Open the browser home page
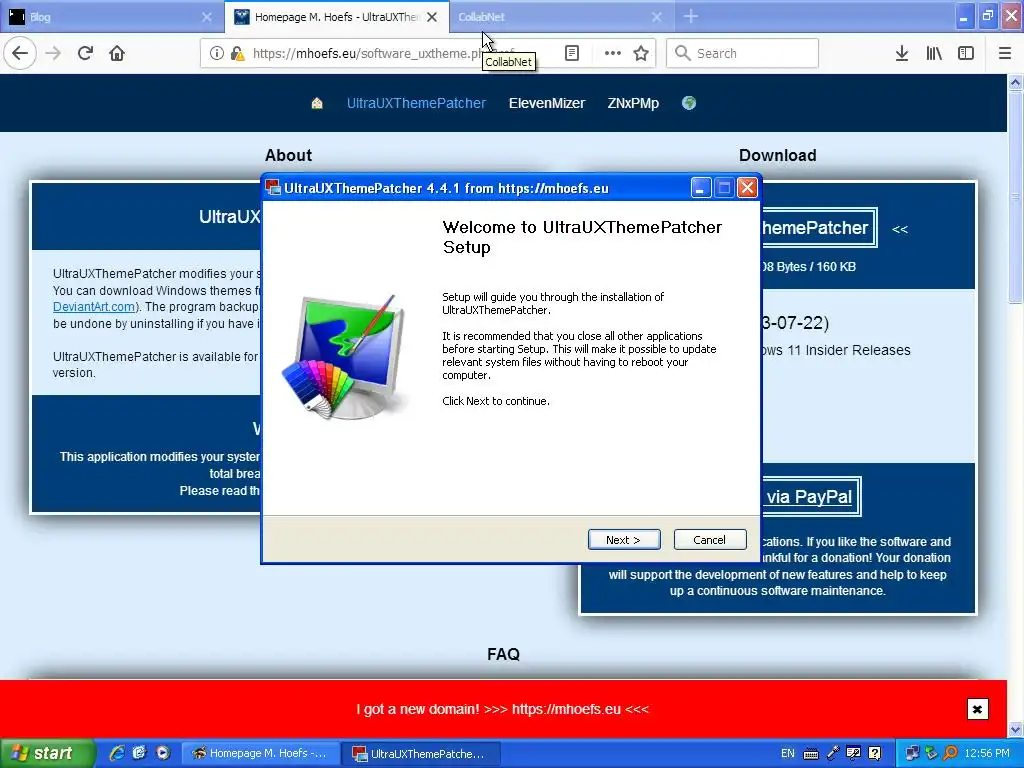 117,54
